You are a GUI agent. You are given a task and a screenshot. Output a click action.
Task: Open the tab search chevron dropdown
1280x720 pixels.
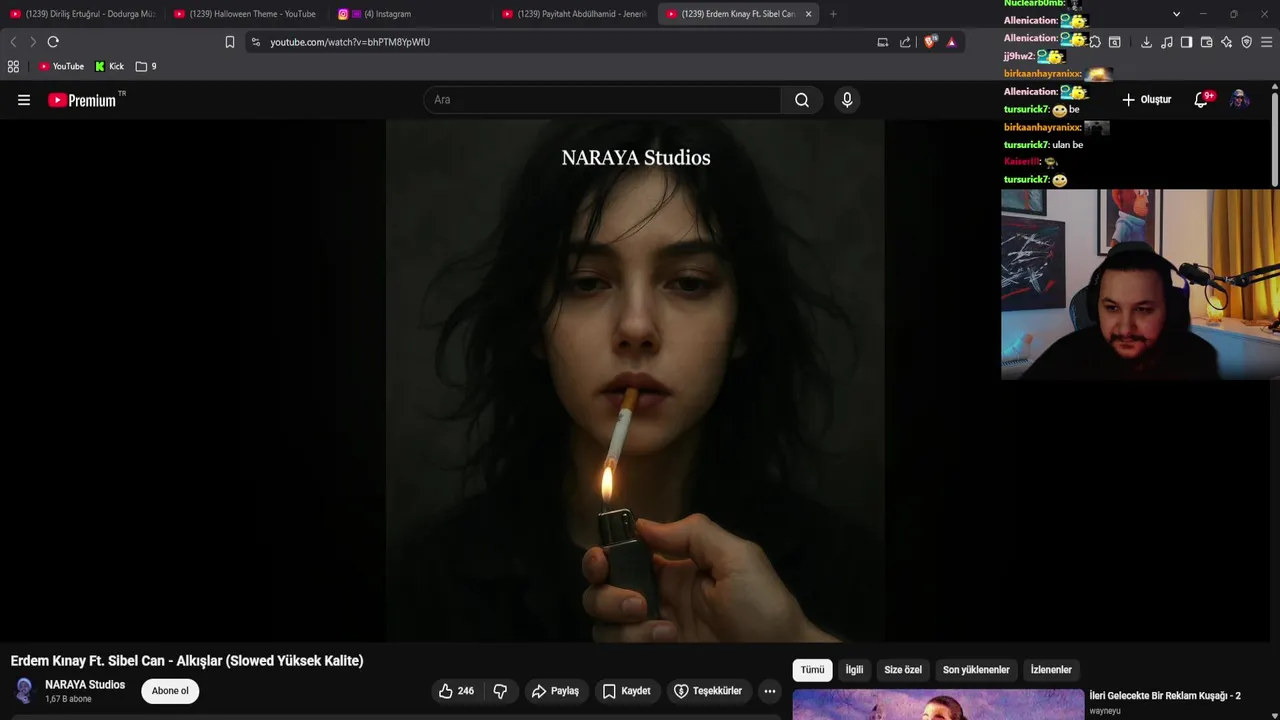pyautogui.click(x=1176, y=14)
